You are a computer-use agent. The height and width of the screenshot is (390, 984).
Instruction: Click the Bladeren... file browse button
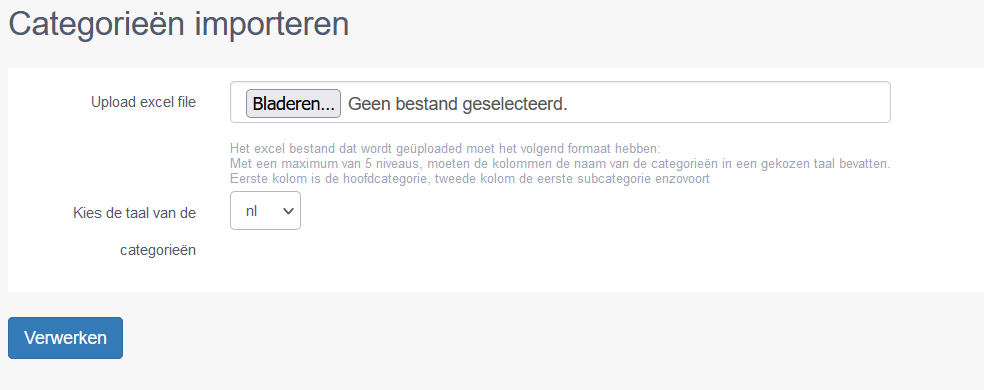click(x=293, y=104)
